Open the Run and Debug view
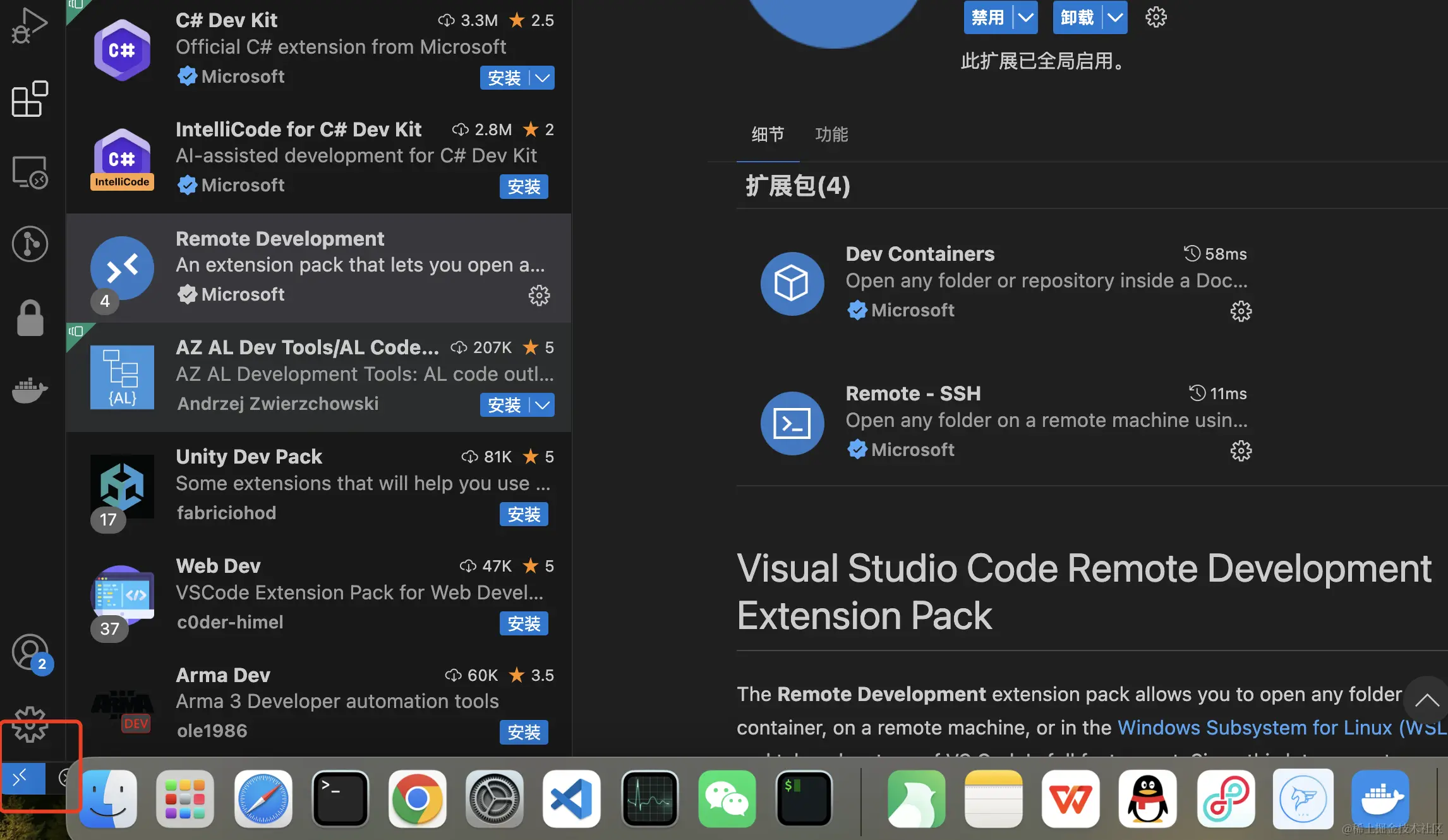1448x840 pixels. [x=29, y=27]
